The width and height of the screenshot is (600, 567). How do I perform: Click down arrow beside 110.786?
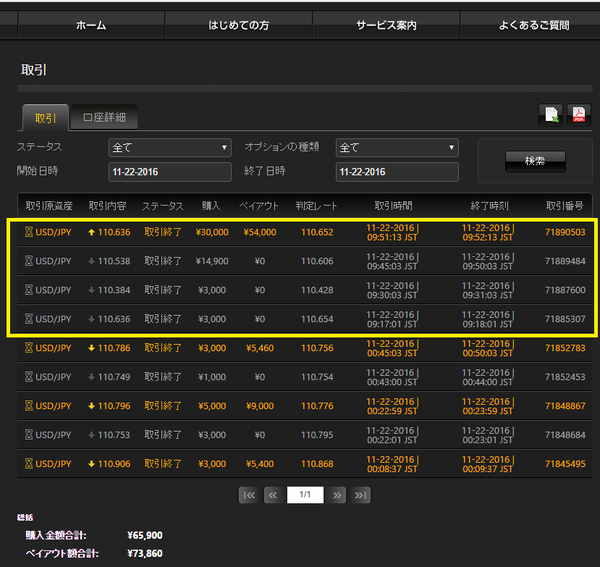click(x=91, y=348)
